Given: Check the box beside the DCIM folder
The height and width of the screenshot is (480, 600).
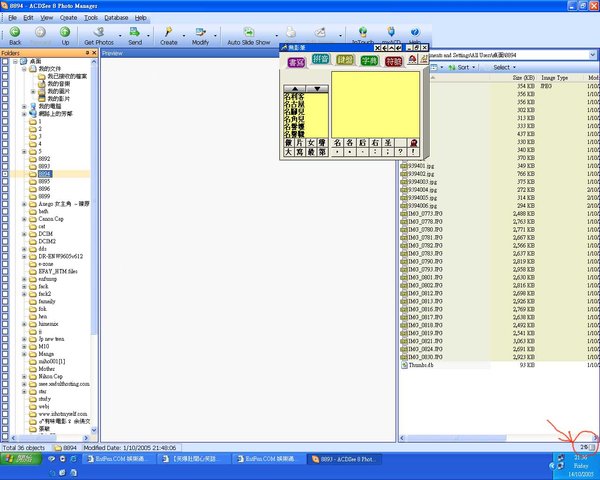Looking at the screenshot, I should coord(5,234).
